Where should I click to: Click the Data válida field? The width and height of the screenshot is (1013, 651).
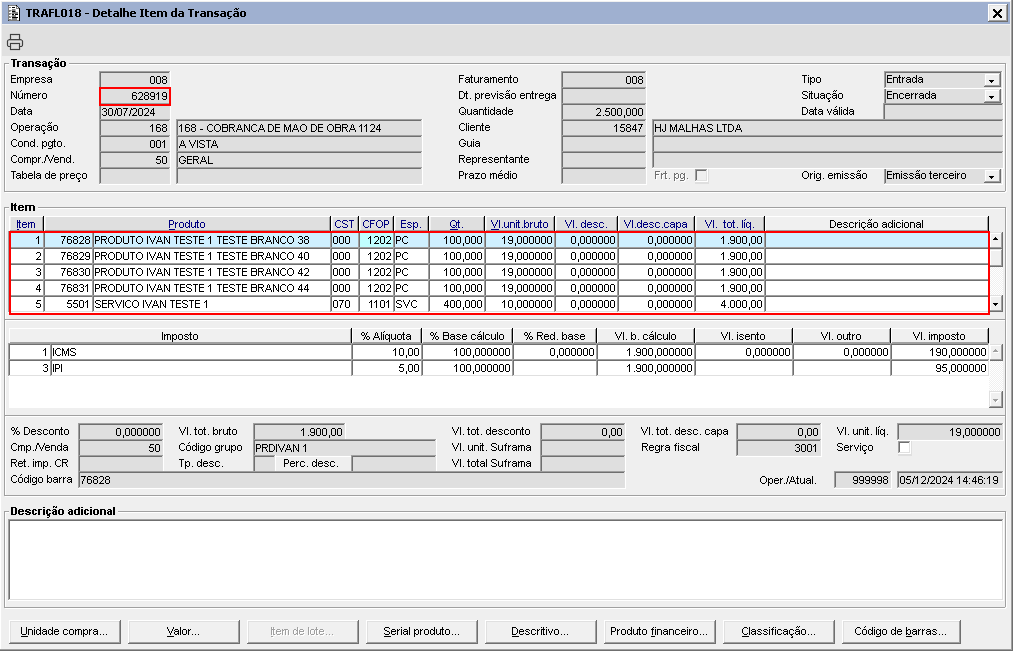click(943, 112)
